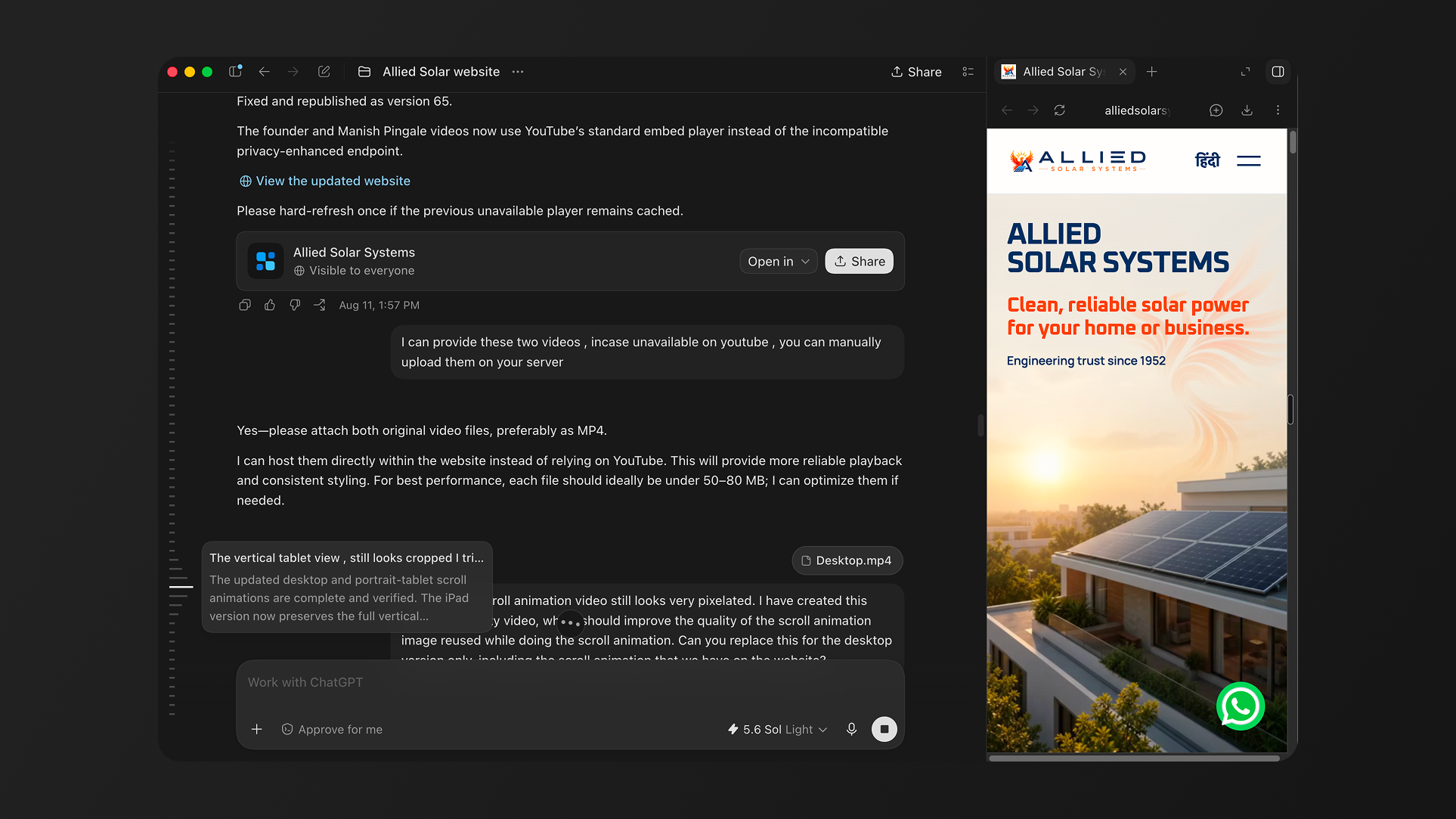Click the Fixed and republished as version 65 line

click(345, 101)
